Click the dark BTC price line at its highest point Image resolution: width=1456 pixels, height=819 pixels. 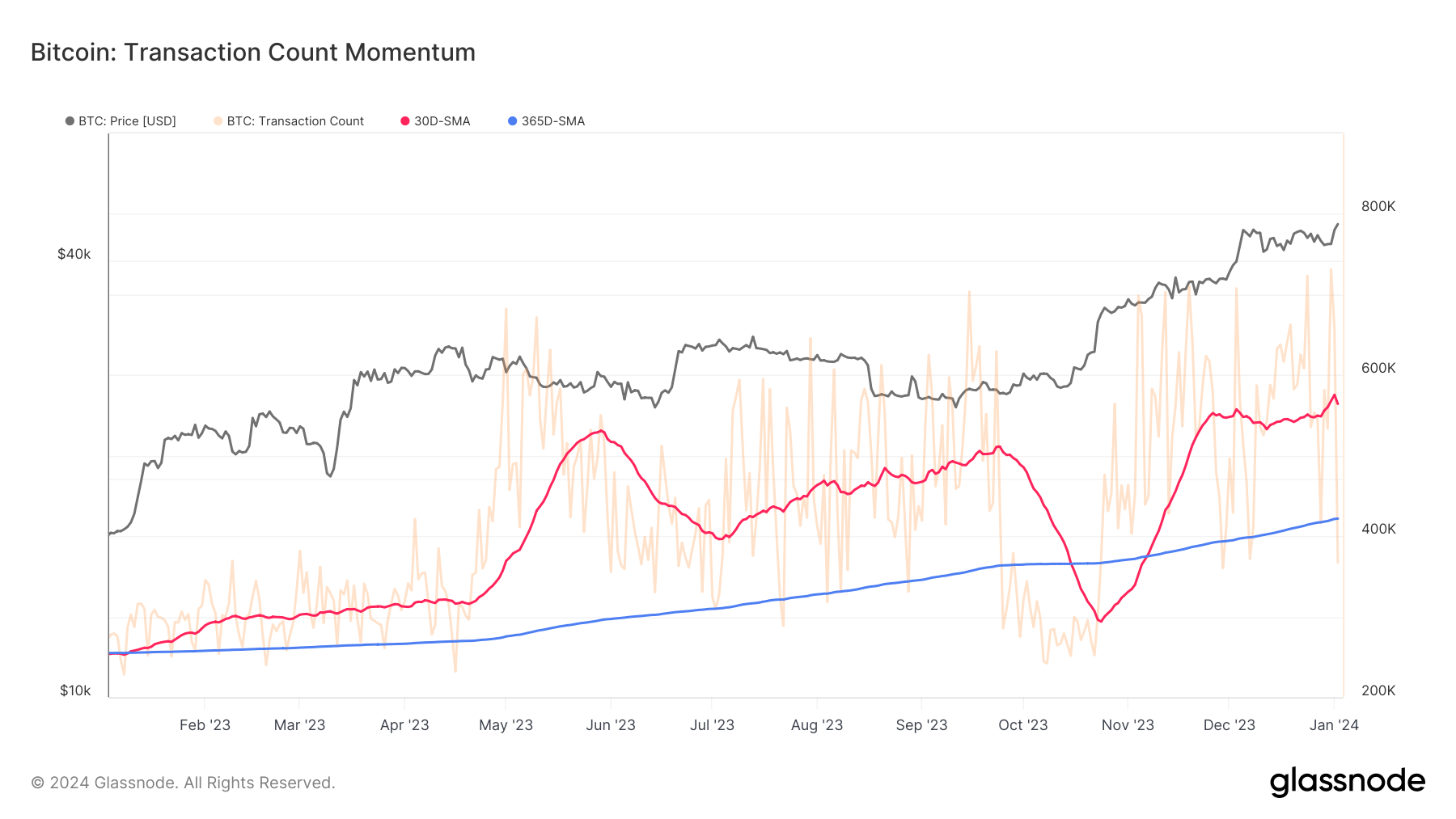click(x=1339, y=224)
